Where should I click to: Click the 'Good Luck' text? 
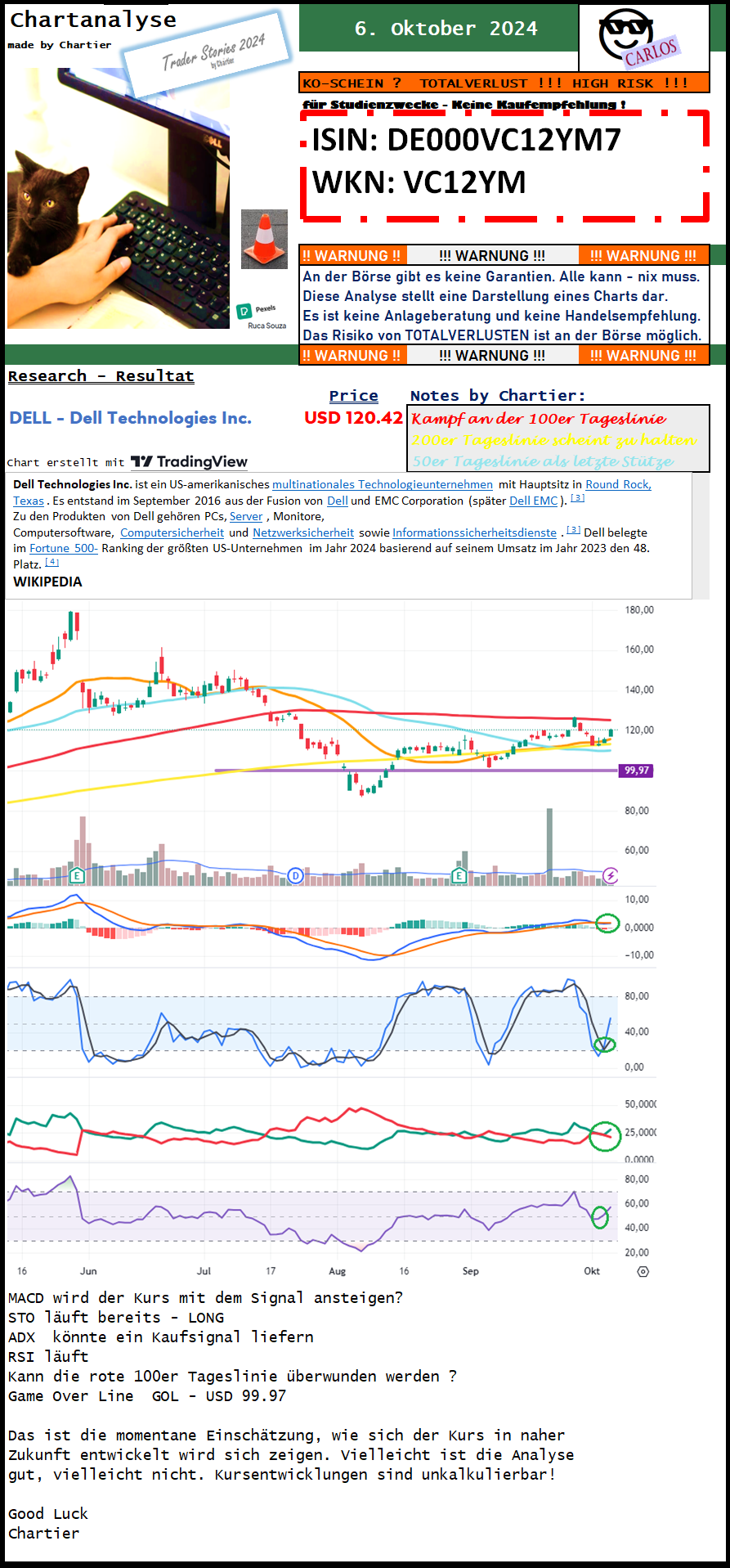click(x=48, y=1514)
